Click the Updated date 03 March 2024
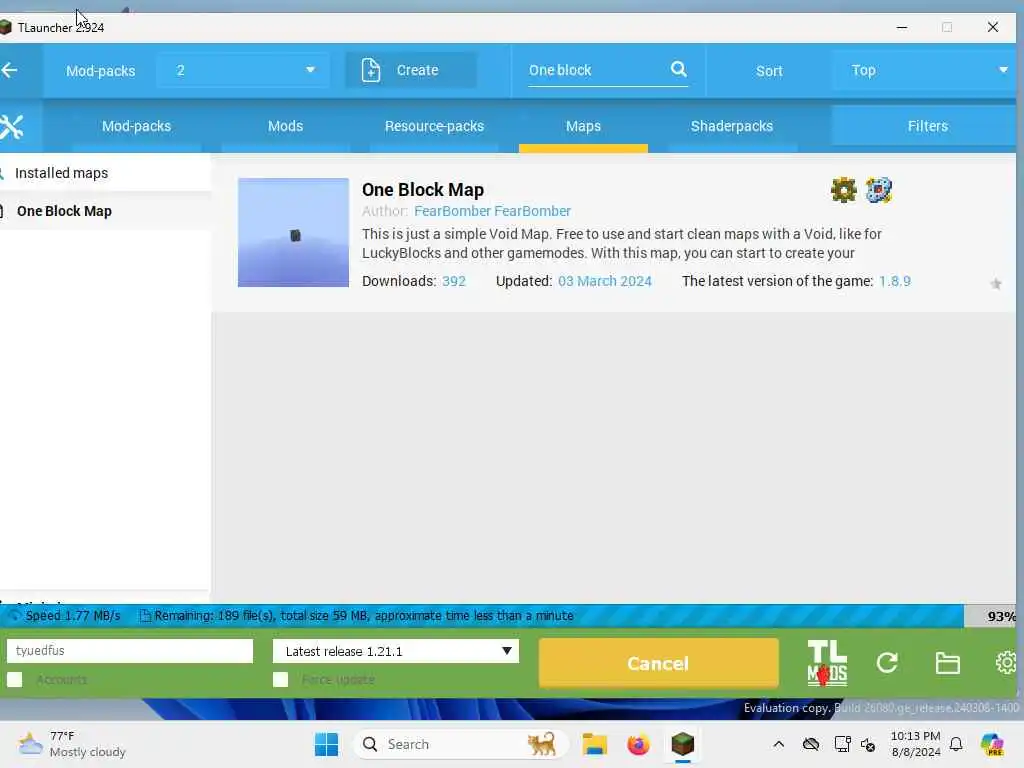The width and height of the screenshot is (1024, 768). coord(605,281)
